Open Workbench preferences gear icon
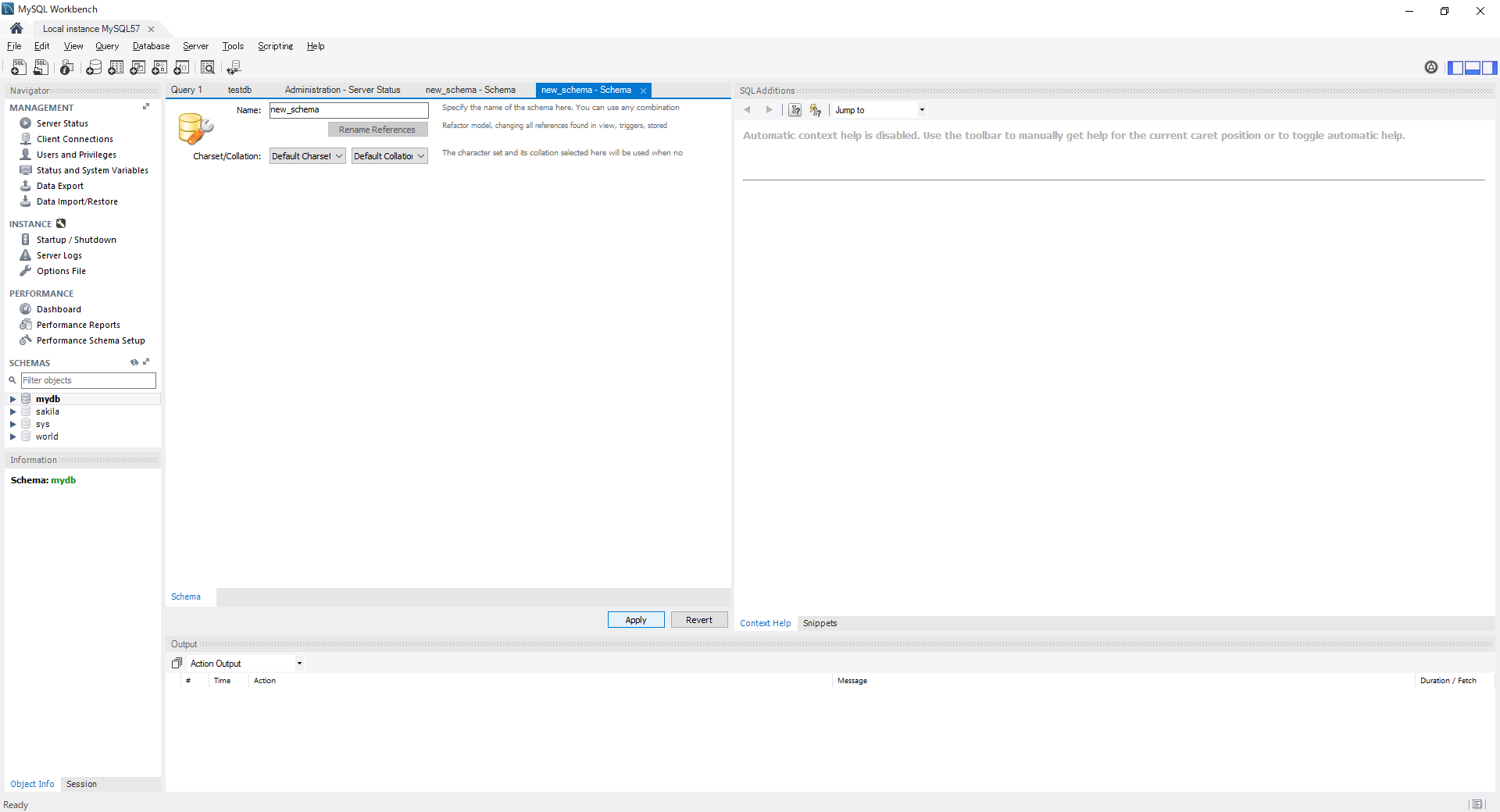The height and width of the screenshot is (812, 1500). pyautogui.click(x=1431, y=67)
